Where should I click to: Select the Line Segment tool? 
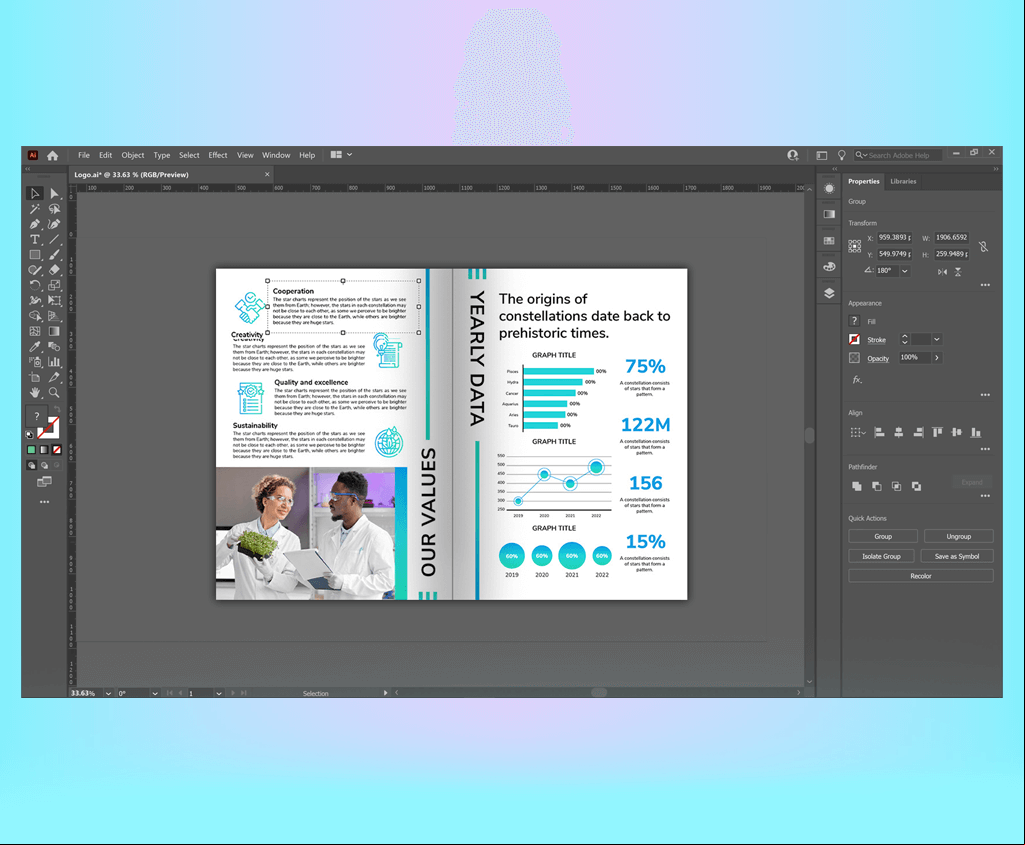pos(54,239)
